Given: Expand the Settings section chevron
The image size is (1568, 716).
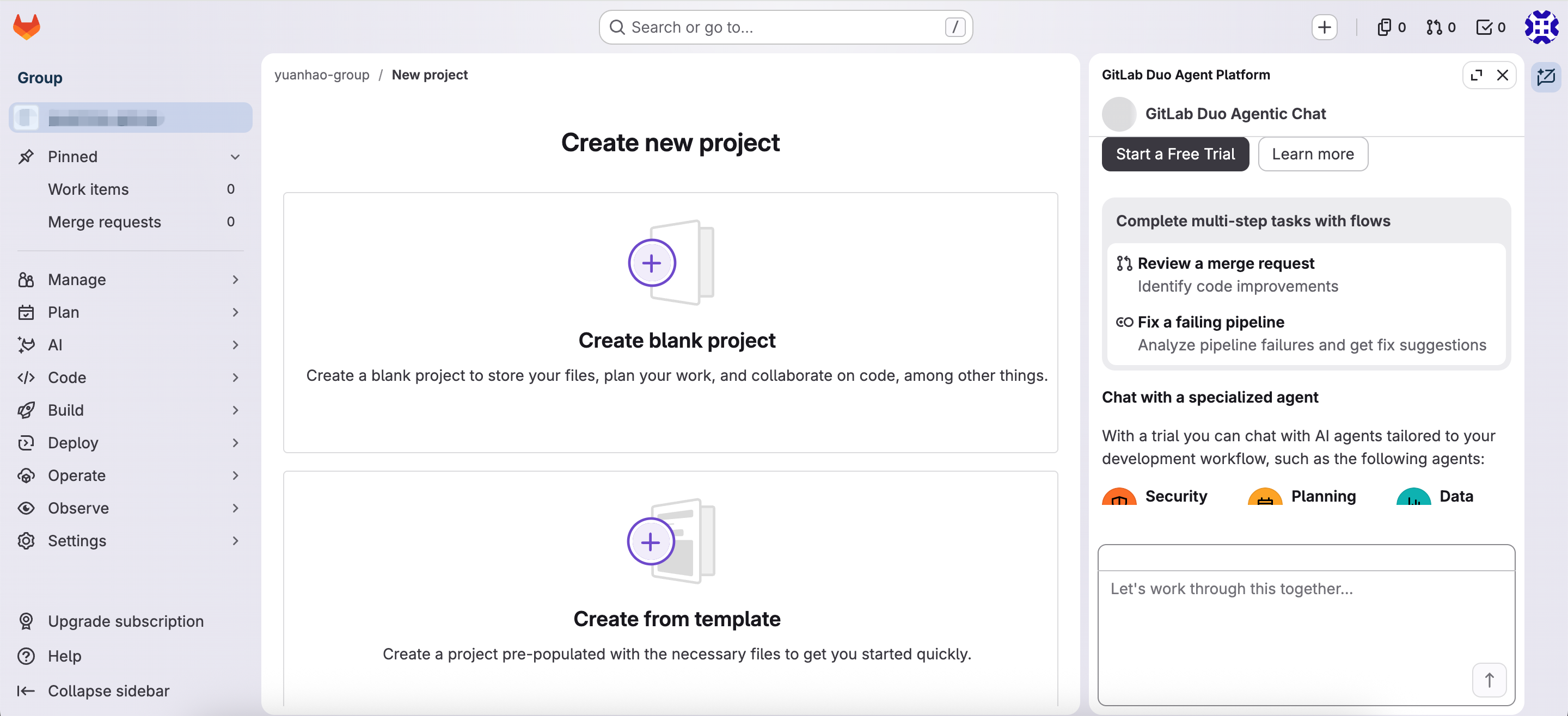Looking at the screenshot, I should 235,541.
